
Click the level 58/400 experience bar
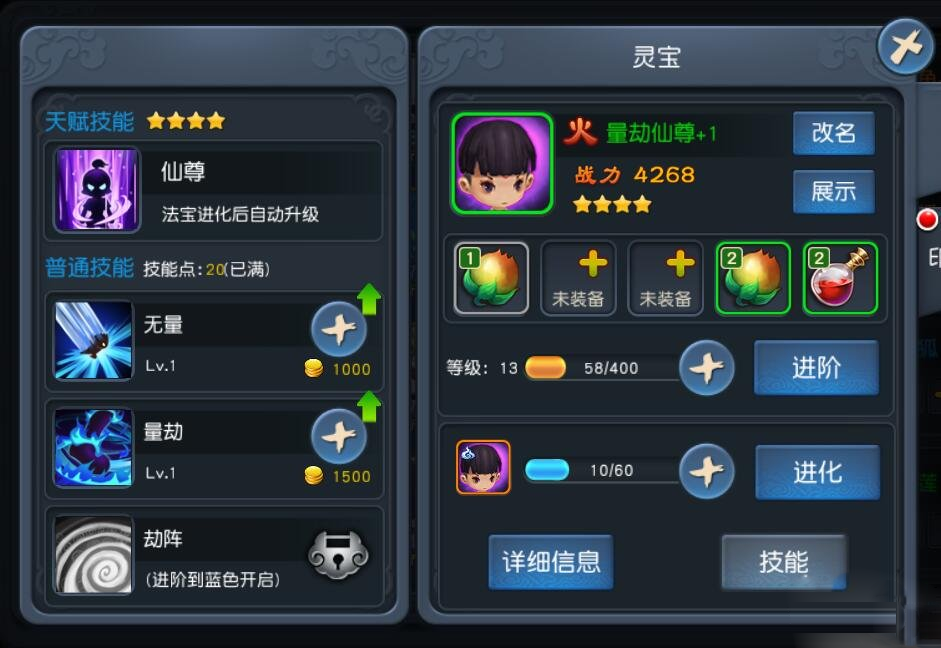pos(602,368)
